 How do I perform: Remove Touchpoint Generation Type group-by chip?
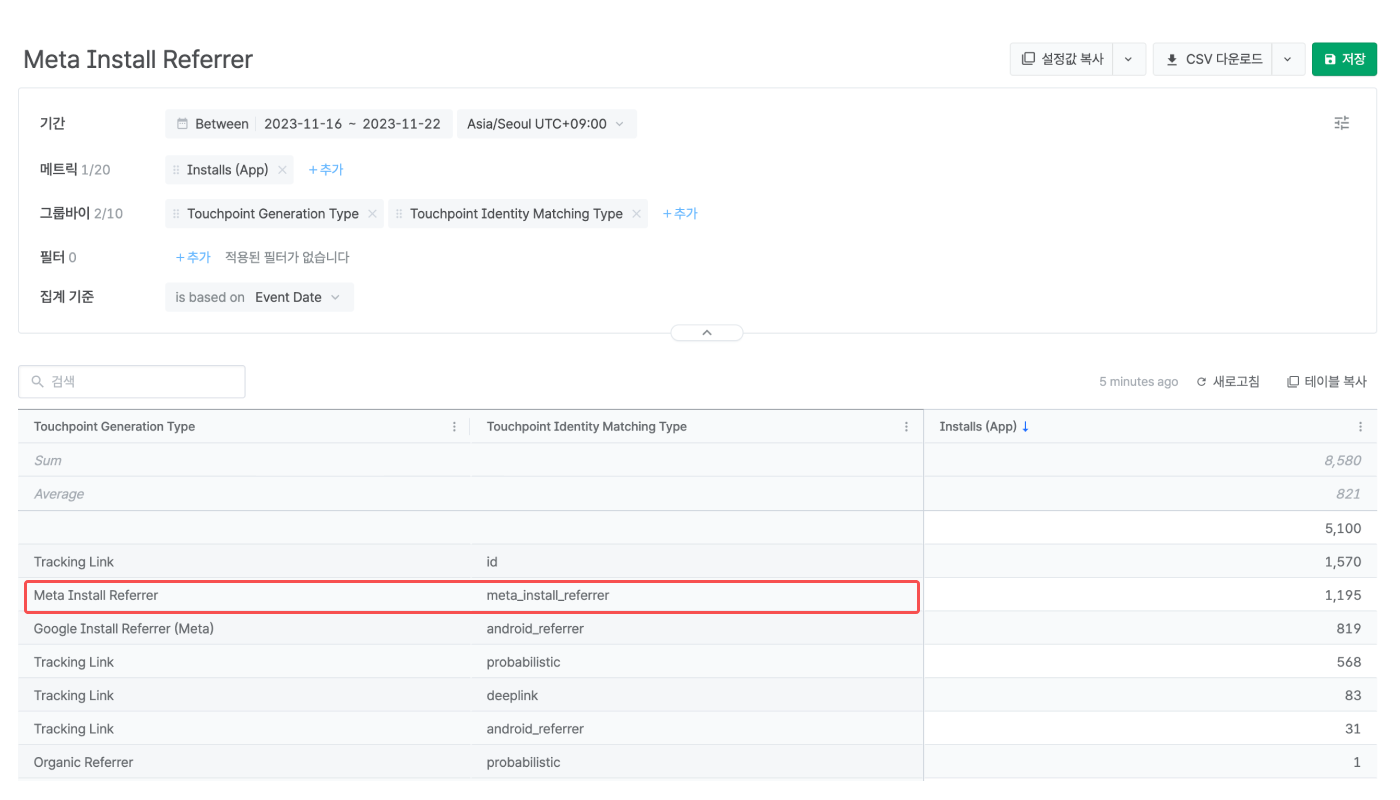click(x=372, y=214)
